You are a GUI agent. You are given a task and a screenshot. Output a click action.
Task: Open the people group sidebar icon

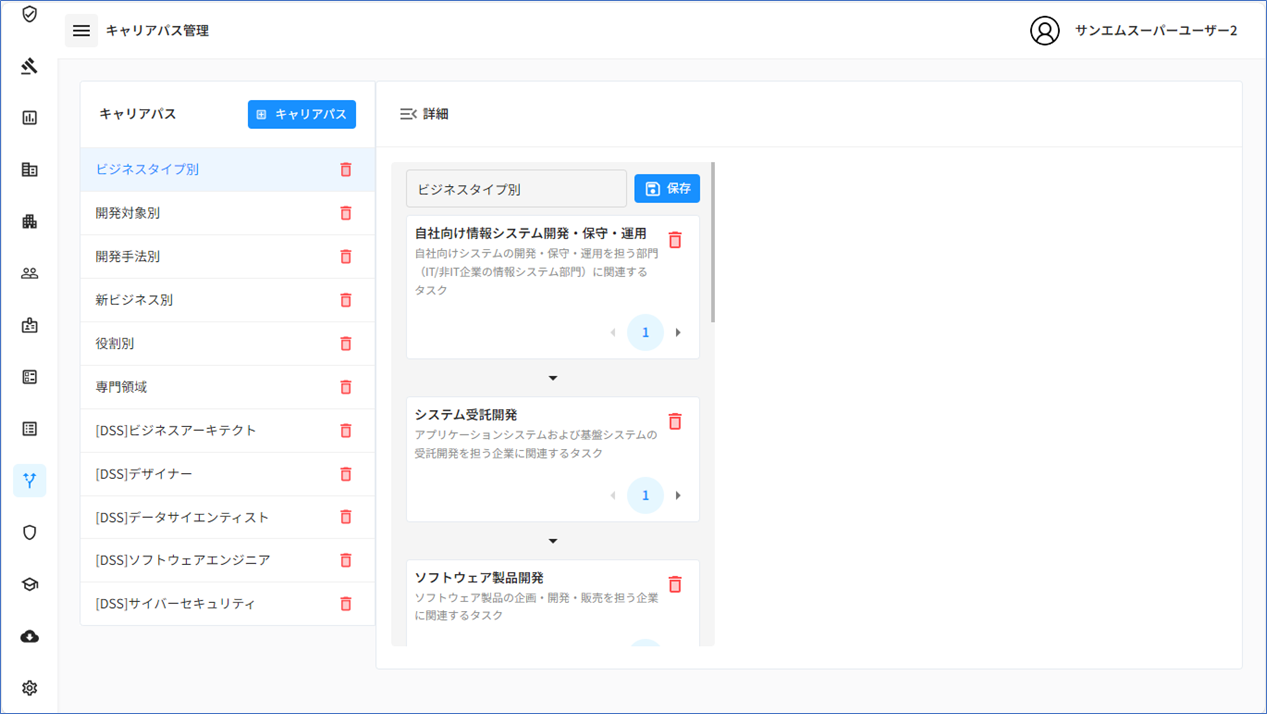tap(29, 273)
